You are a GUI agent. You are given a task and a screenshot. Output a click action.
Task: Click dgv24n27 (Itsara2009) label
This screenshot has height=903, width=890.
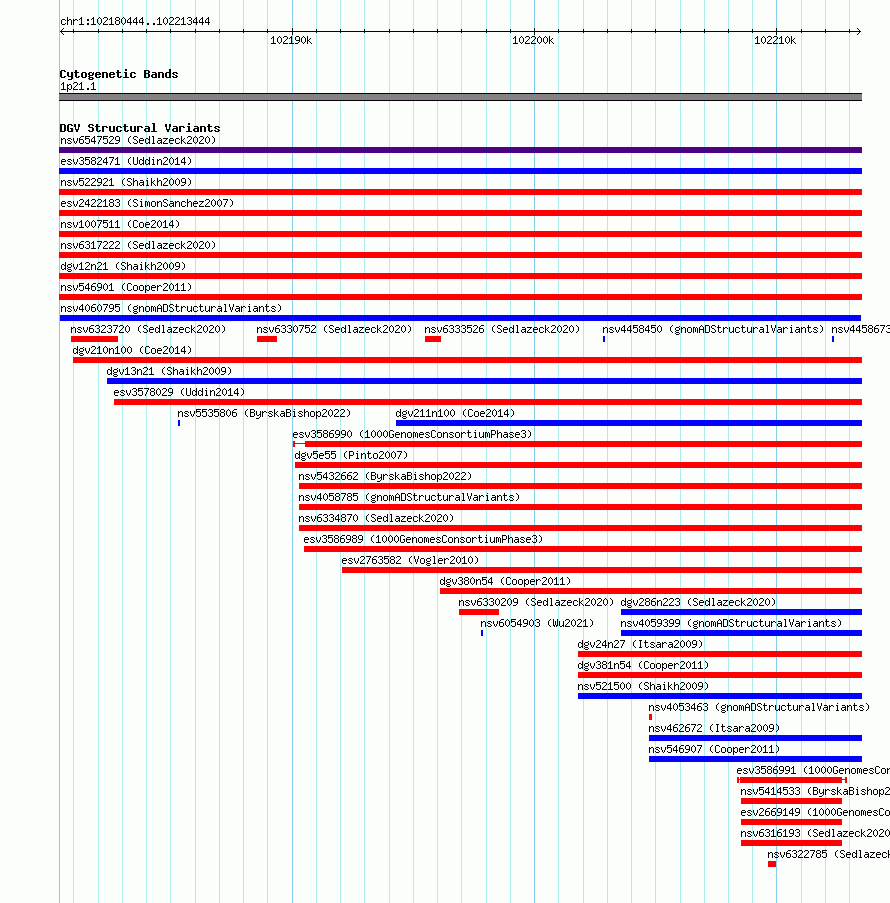click(641, 644)
